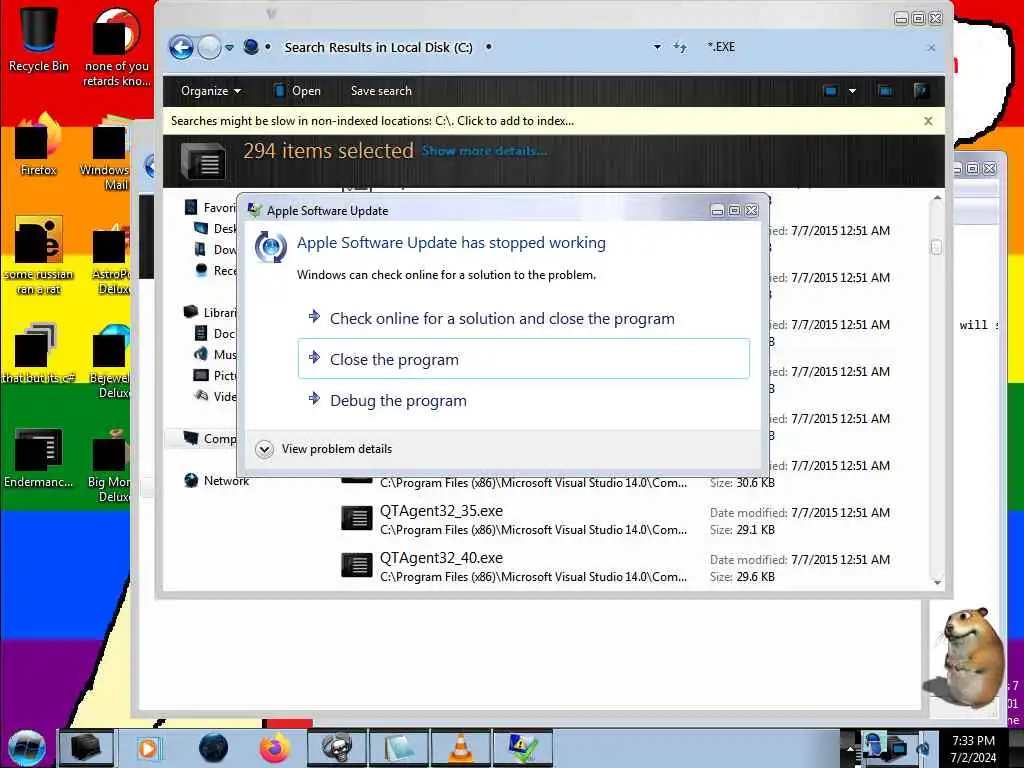1024x768 pixels.
Task: Select Computer in navigation pane
Action: [210, 438]
